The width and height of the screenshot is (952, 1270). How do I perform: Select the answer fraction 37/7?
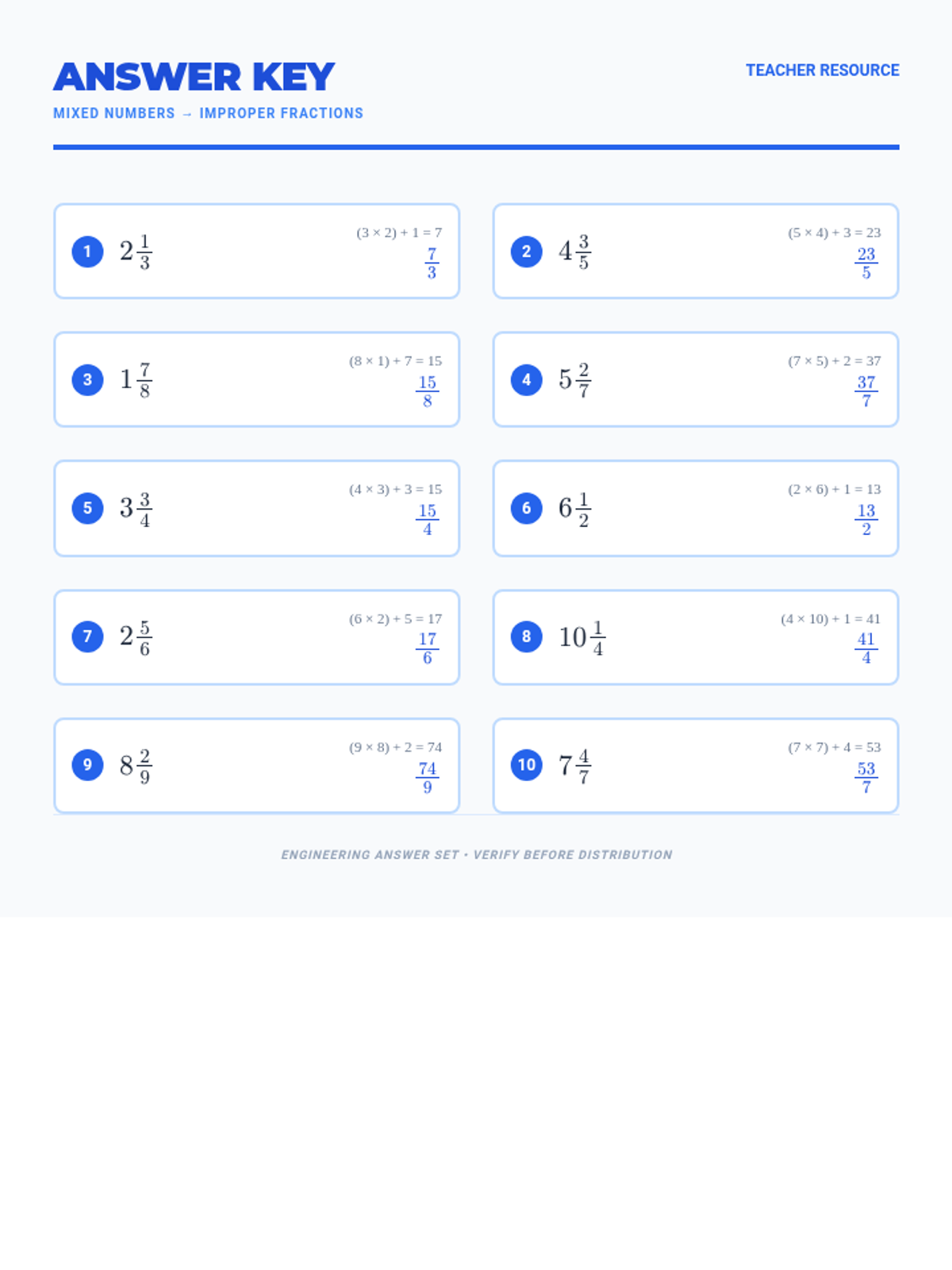pos(866,391)
